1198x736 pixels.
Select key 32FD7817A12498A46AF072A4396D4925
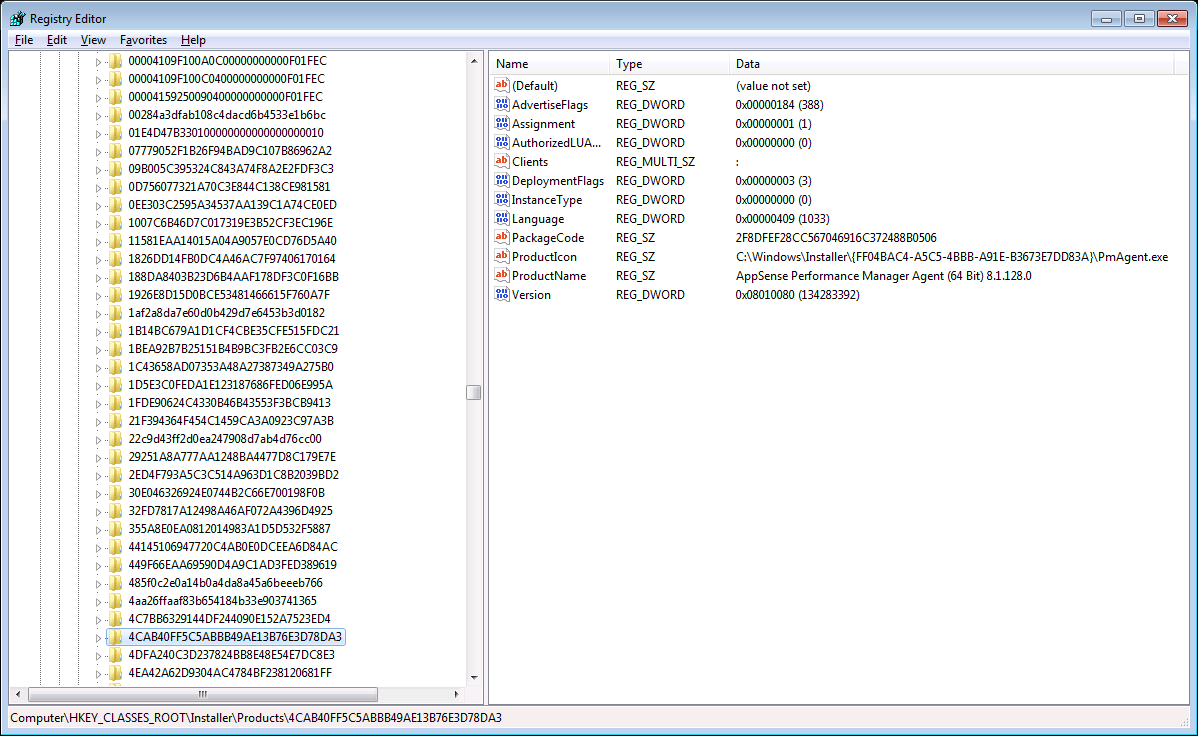pos(230,511)
